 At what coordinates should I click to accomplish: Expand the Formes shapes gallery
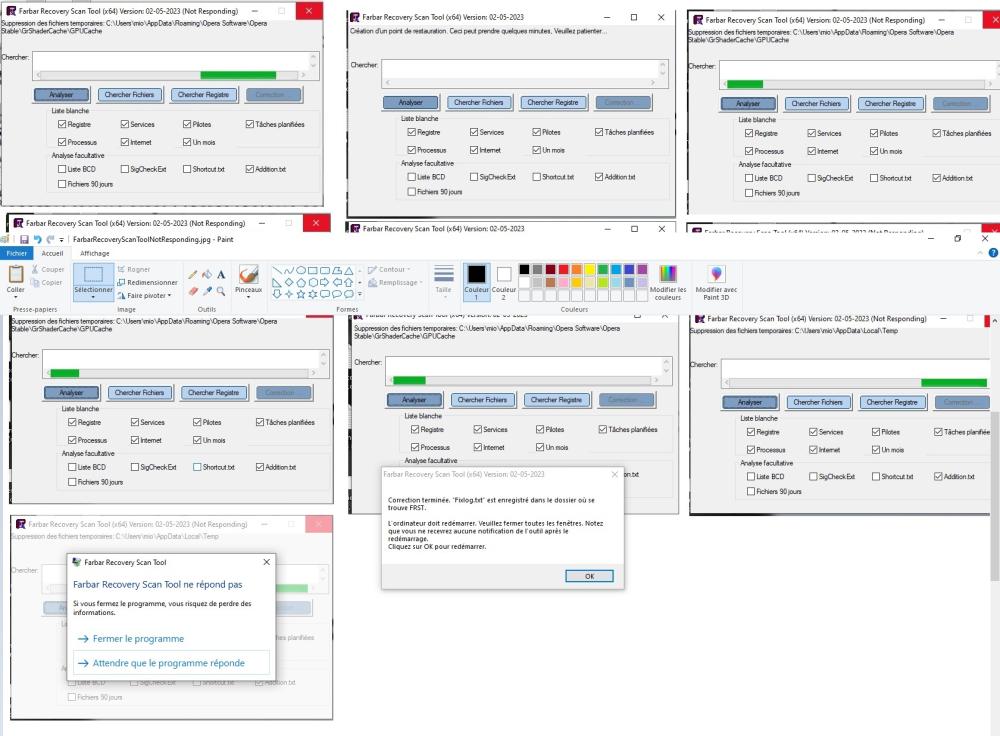pos(360,294)
